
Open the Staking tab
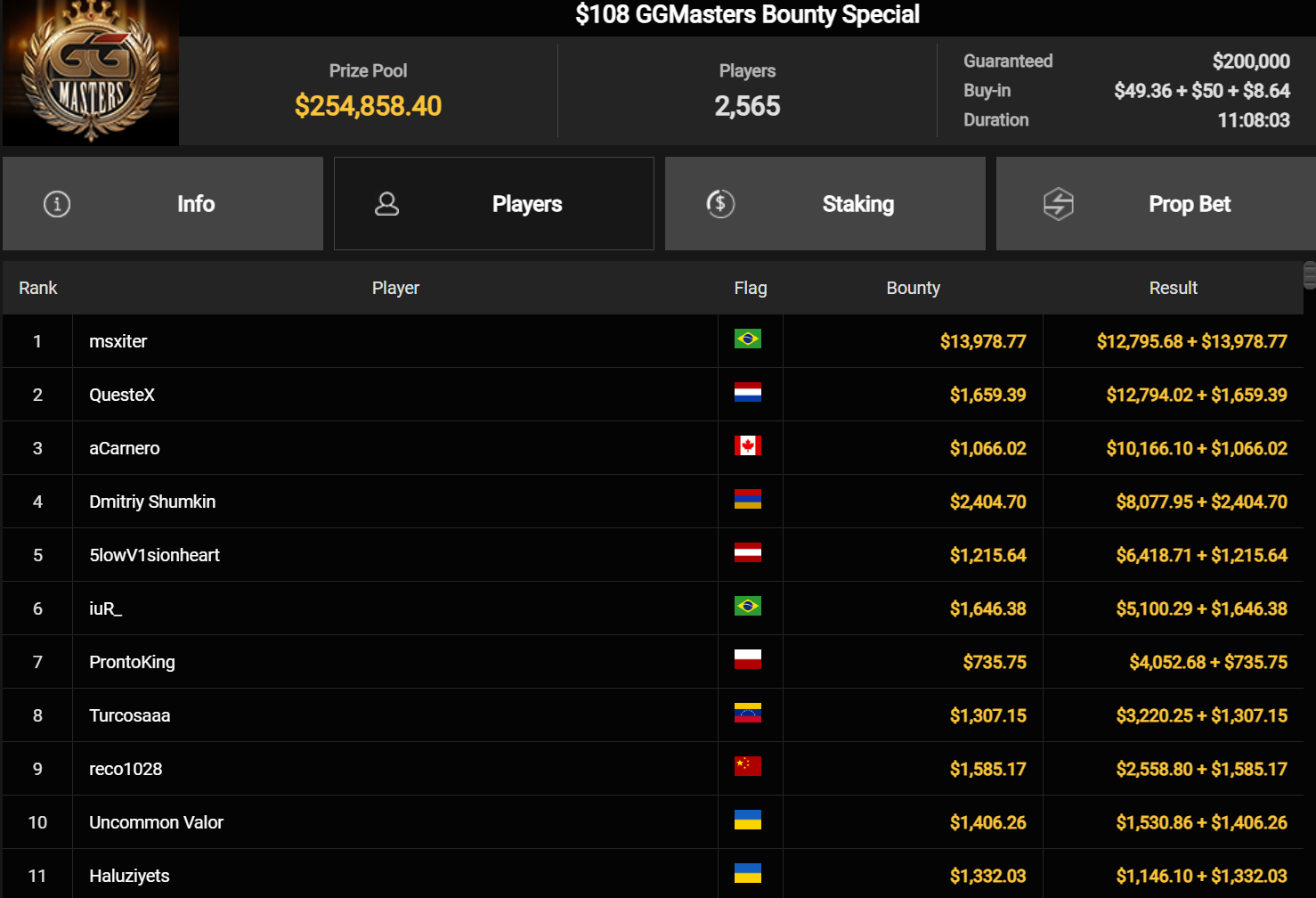[x=825, y=204]
